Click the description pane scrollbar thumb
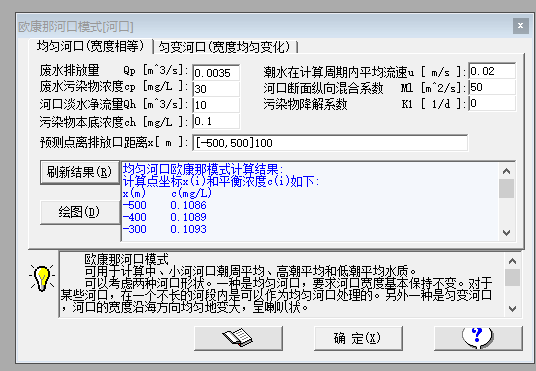Viewport: 536px width, 371px height. (512, 277)
